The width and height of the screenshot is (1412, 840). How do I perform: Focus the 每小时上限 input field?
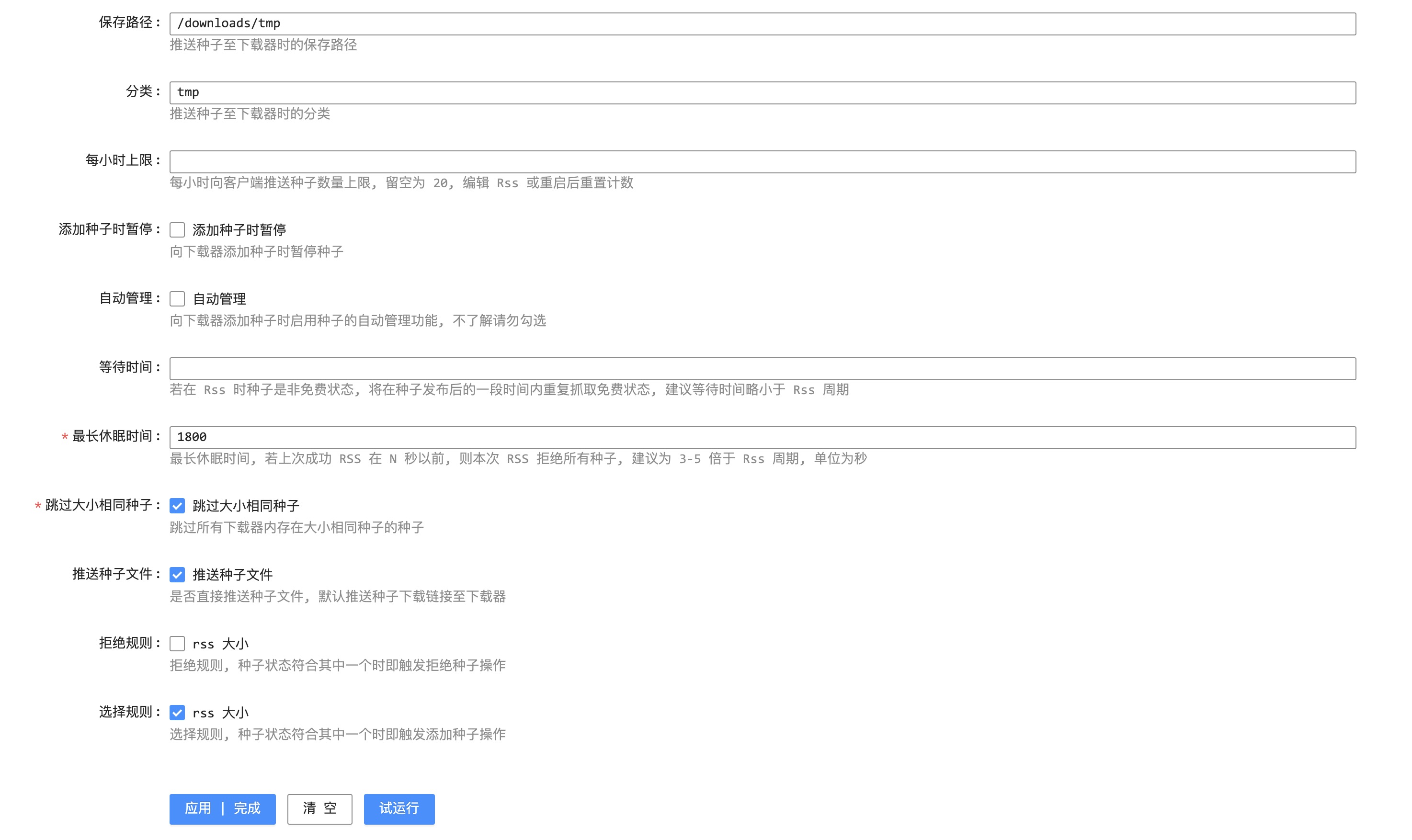tap(762, 161)
